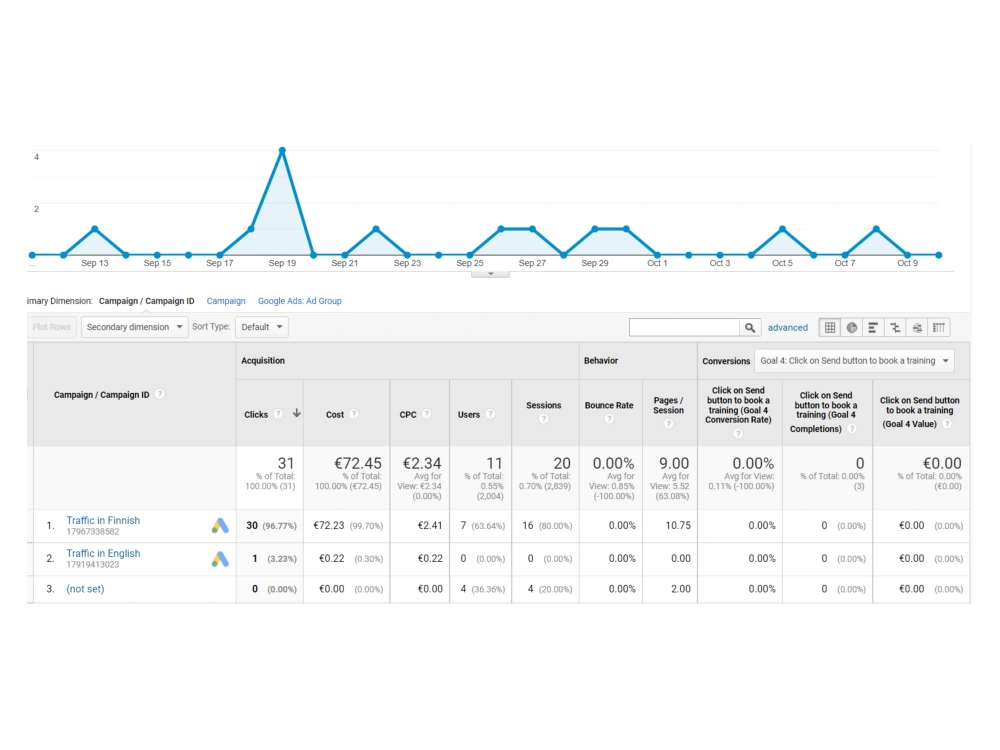Click help icon beside Goal 4 Completions
Screen dimensions: 1000x750
852,429
